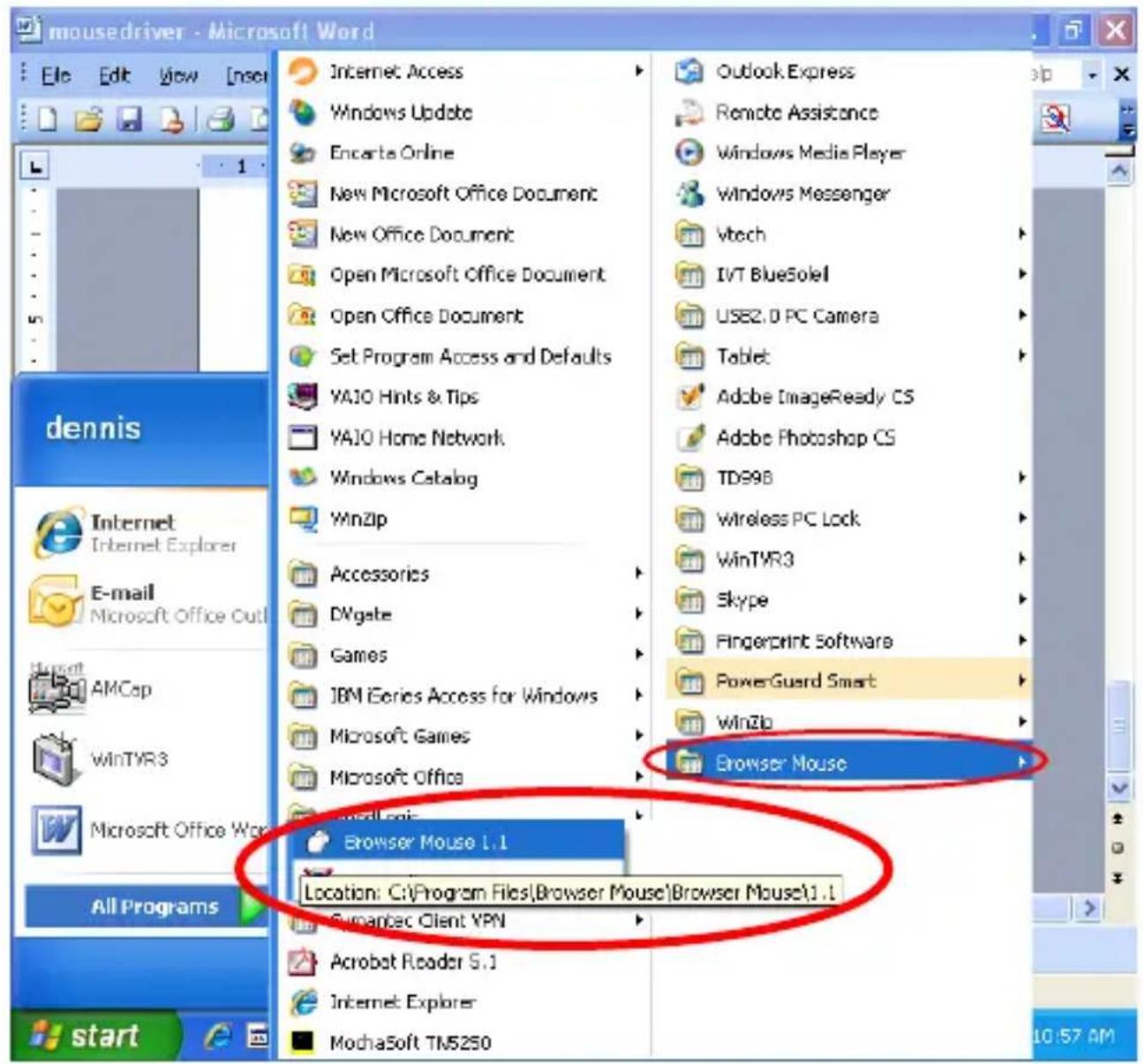Image resolution: width=1143 pixels, height=1064 pixels.
Task: Click the Encarta Online icon
Action: [x=303, y=153]
